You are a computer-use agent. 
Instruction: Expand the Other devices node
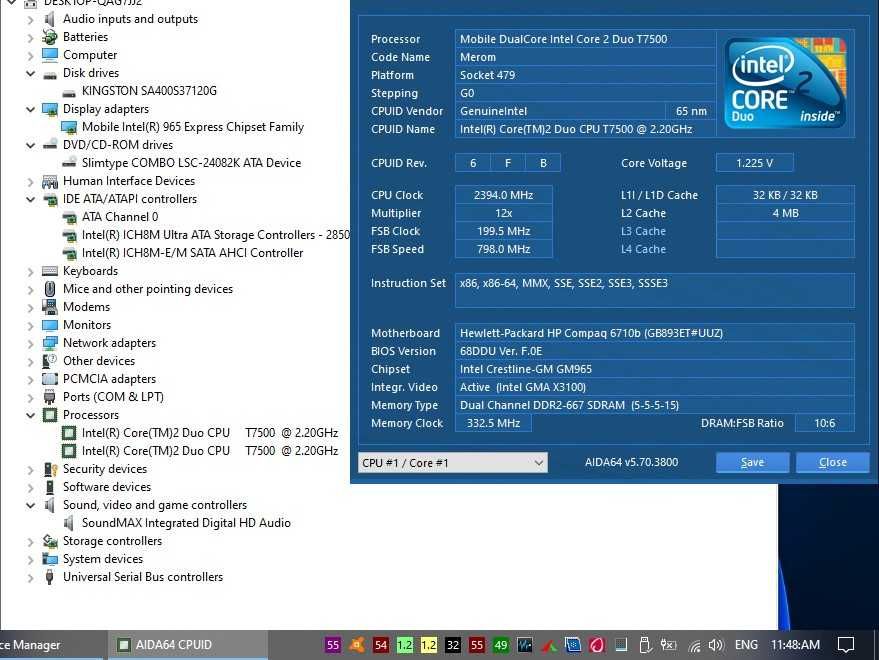[30, 362]
